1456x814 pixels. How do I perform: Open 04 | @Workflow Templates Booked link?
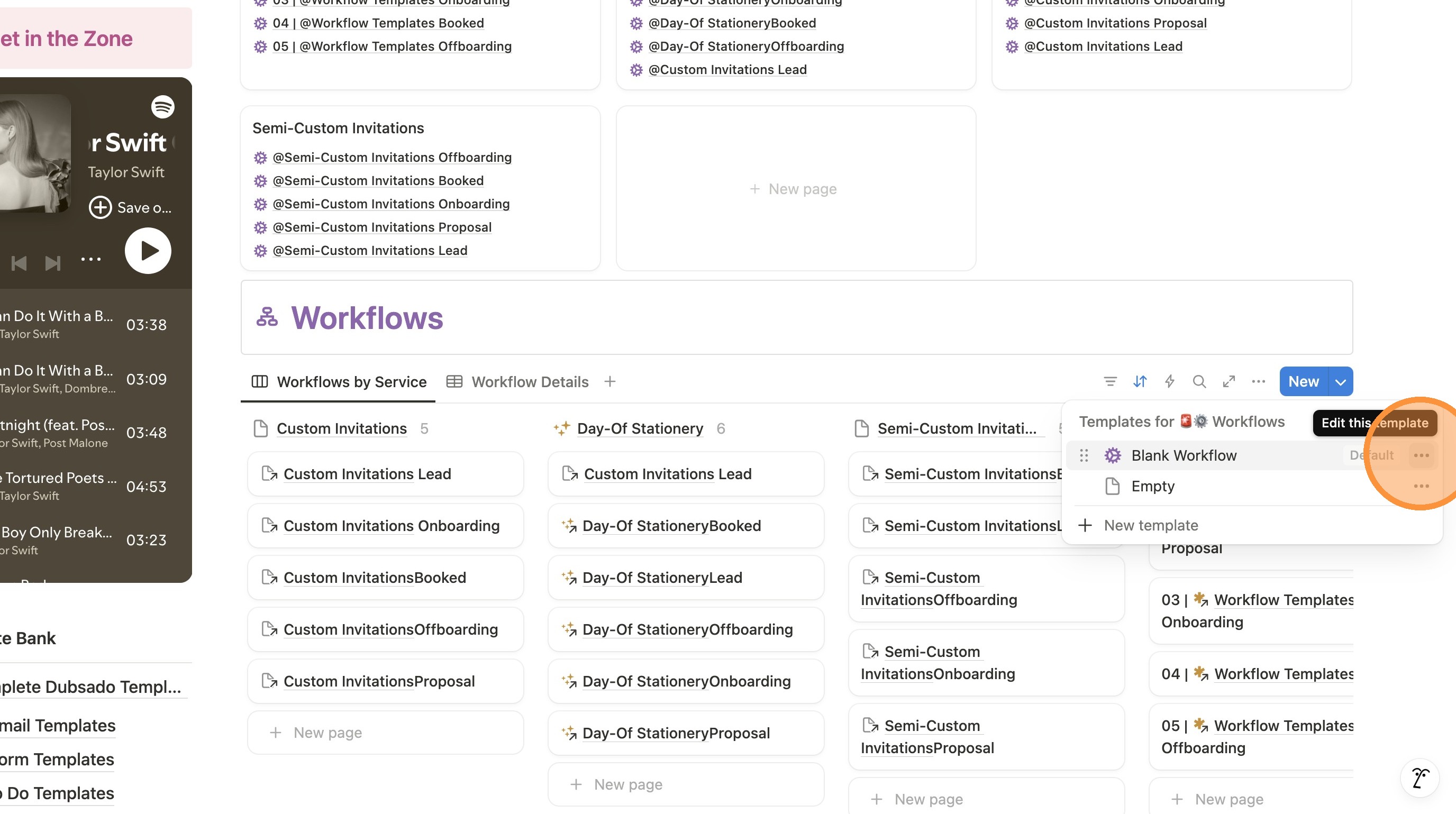(378, 23)
